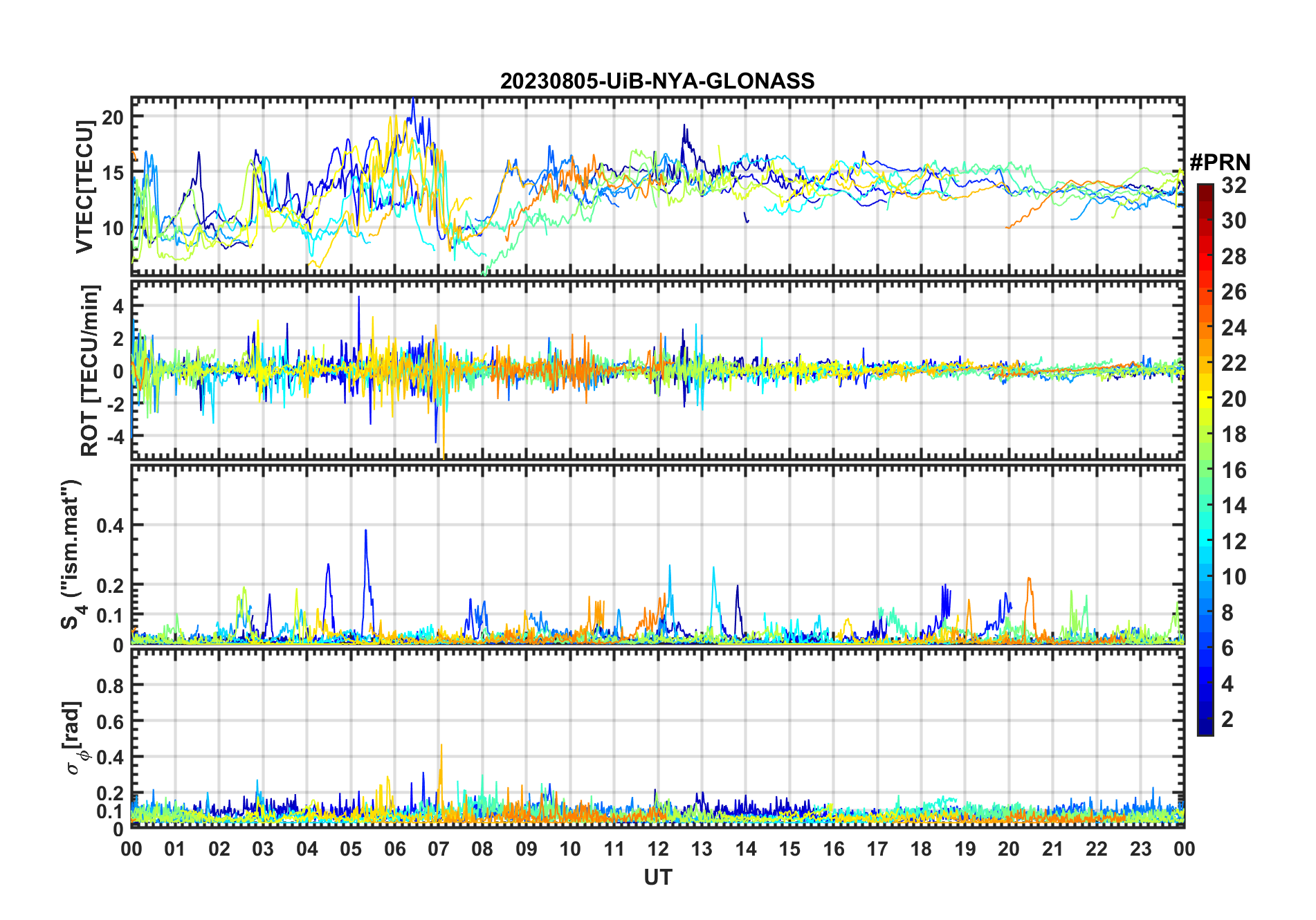Viewport: 1316px width, 920px height.
Task: Select ROT axis tick label 0
Action: click(118, 371)
